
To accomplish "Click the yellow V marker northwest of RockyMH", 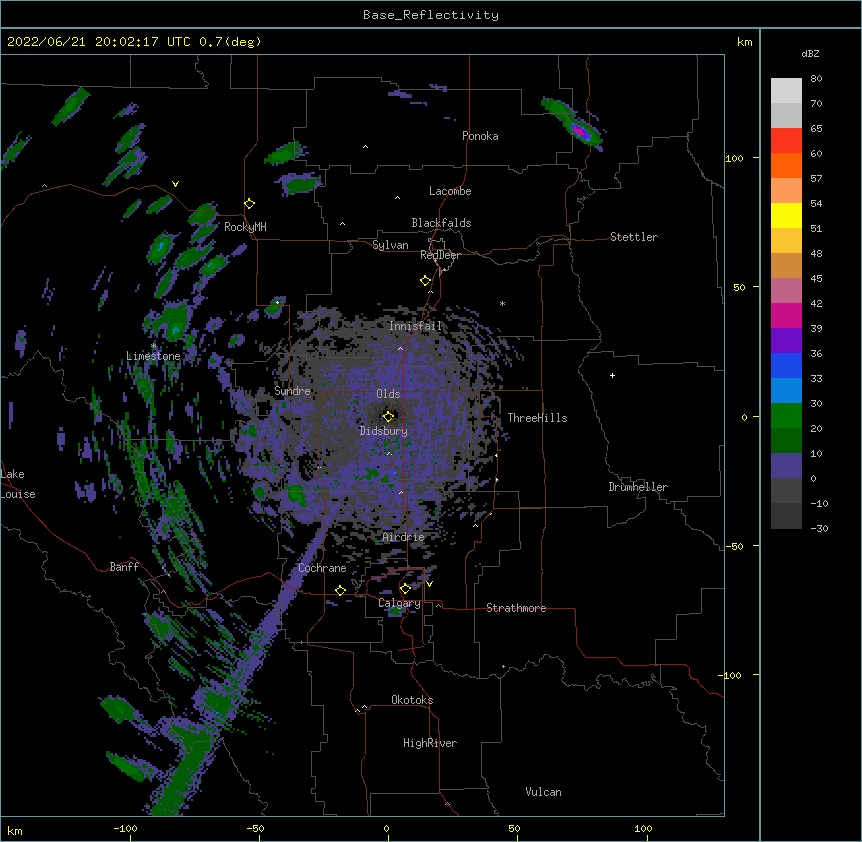I will tap(175, 184).
